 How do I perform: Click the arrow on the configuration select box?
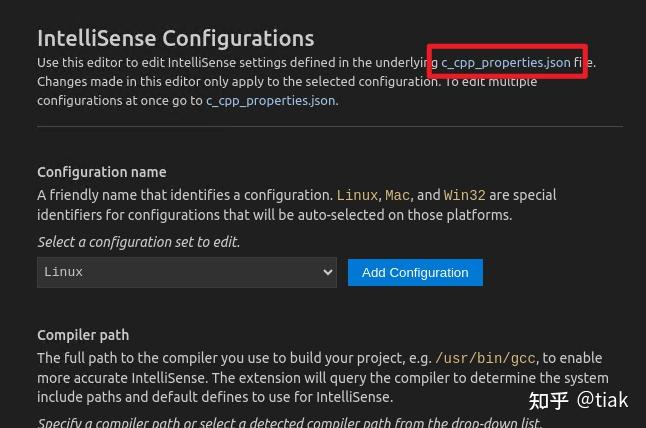[x=328, y=272]
